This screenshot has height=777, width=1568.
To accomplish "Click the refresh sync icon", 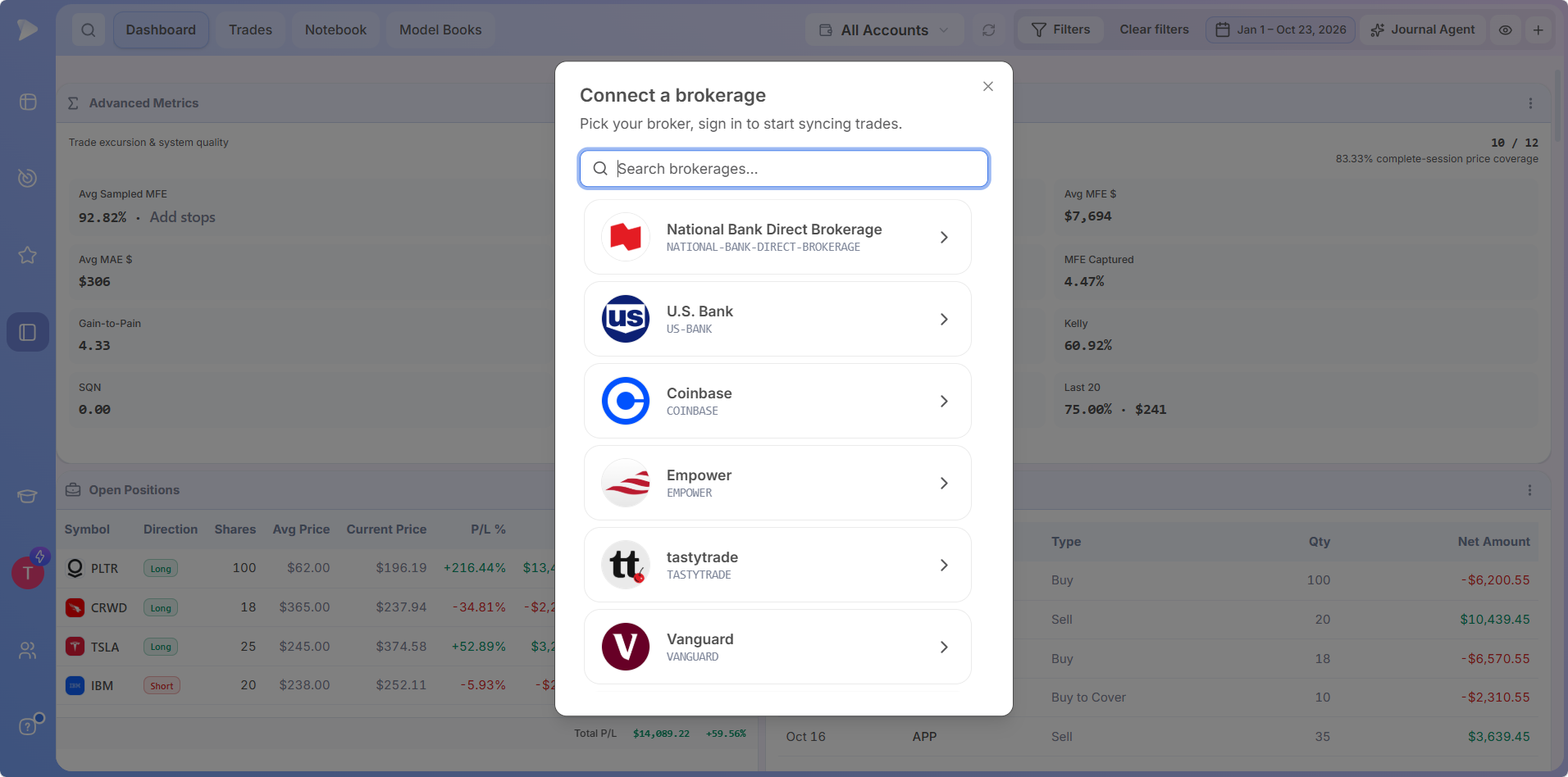I will pyautogui.click(x=989, y=30).
